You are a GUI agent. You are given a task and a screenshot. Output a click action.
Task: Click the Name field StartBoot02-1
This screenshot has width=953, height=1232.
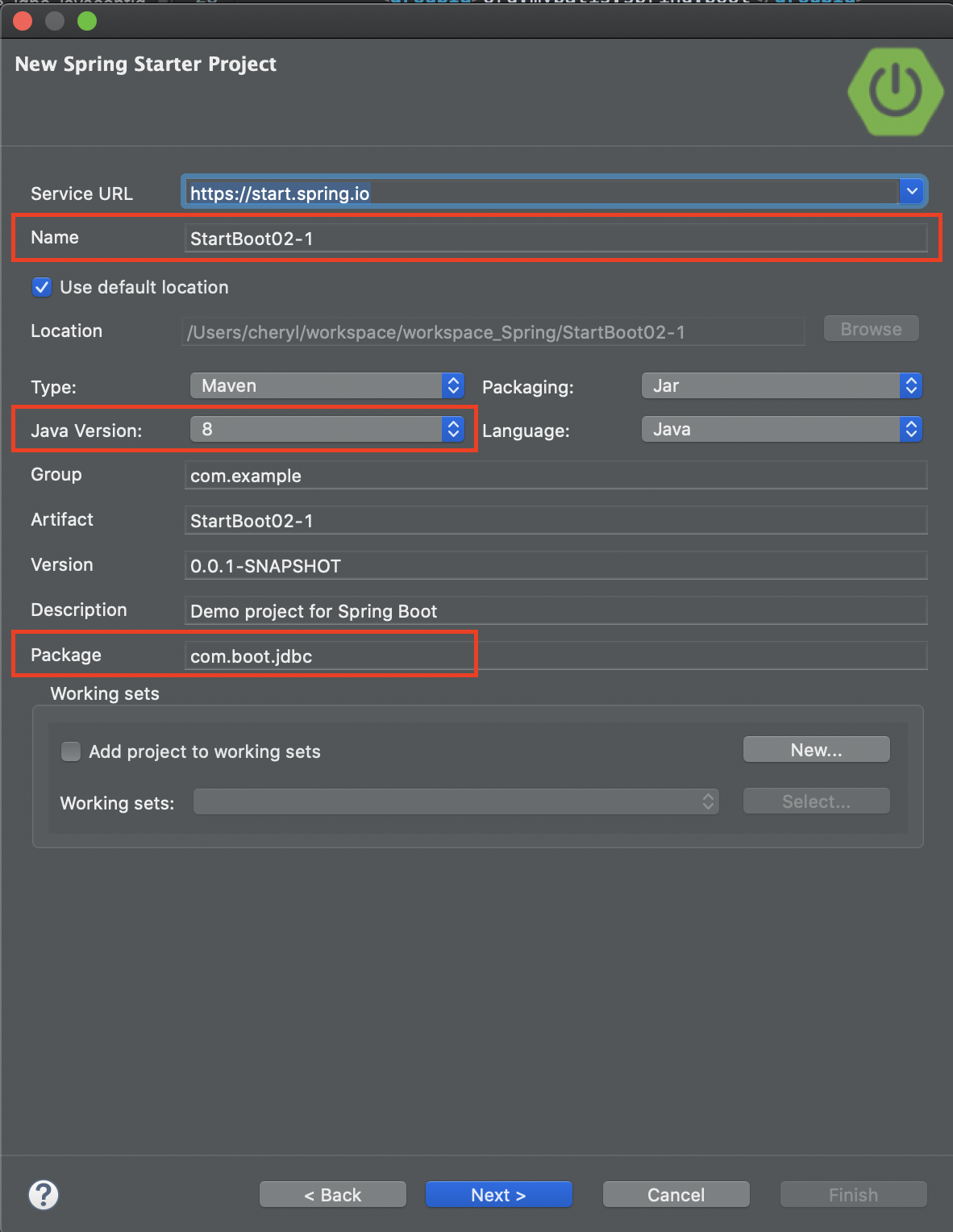(x=556, y=238)
